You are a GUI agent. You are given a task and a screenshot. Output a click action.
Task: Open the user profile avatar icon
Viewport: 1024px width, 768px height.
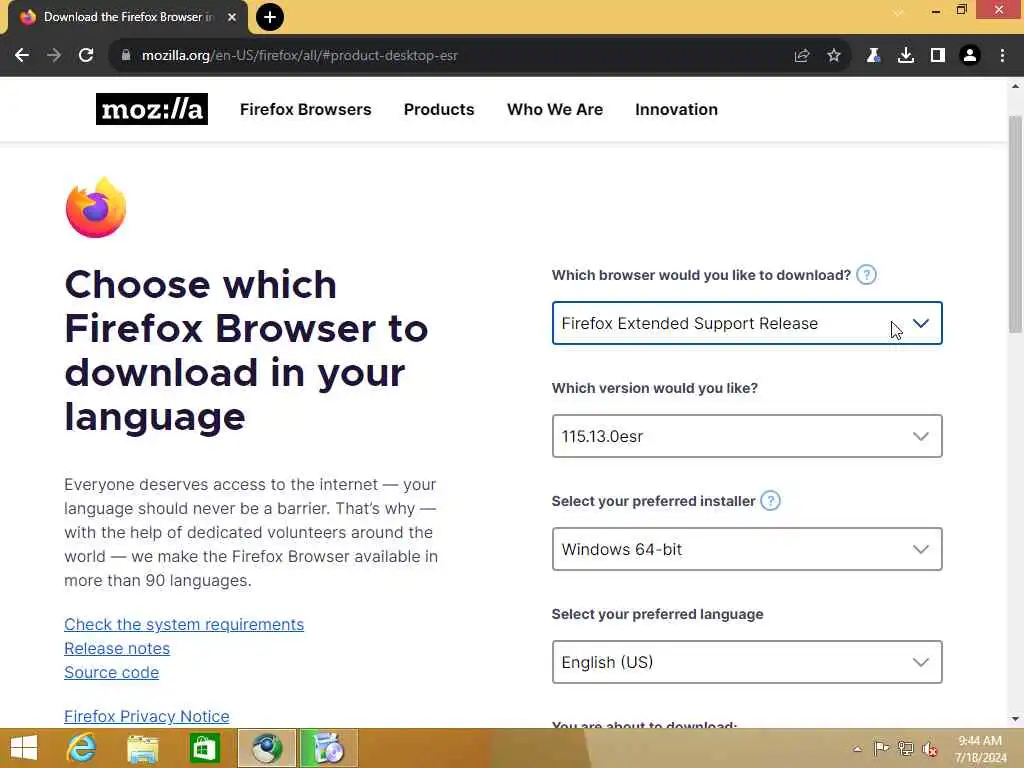(970, 56)
